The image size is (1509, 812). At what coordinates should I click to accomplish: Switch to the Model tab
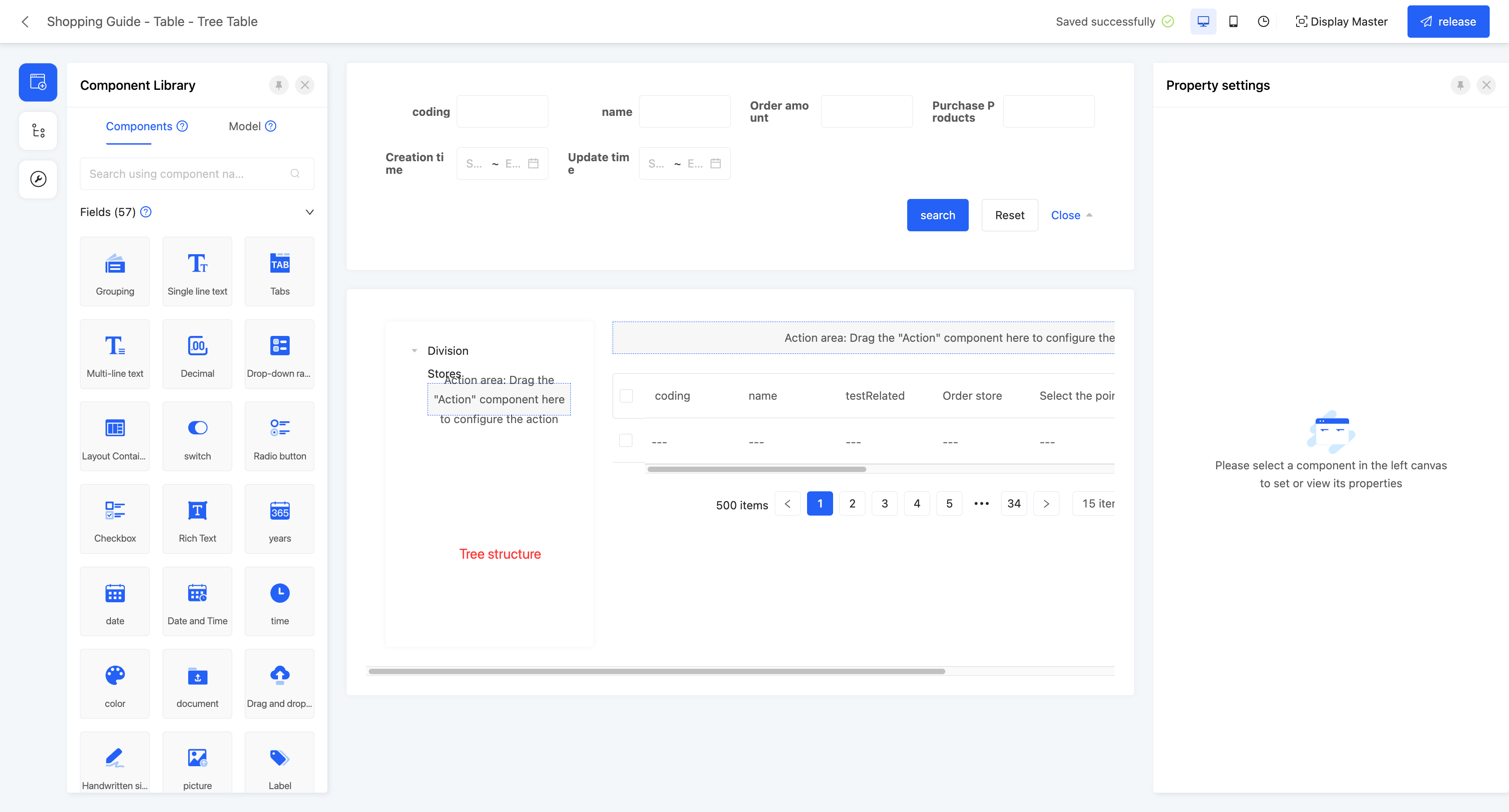[x=245, y=126]
